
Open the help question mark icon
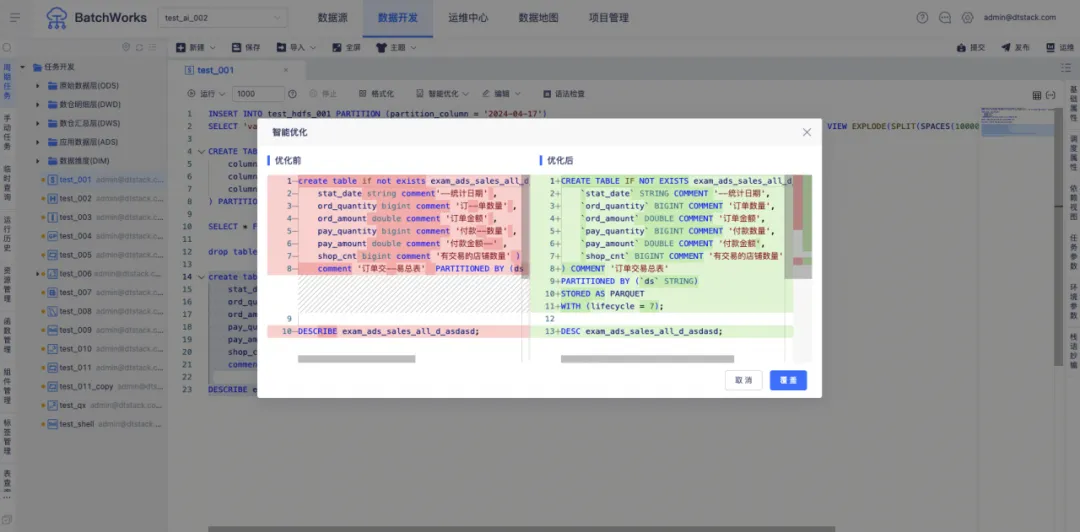coord(921,17)
